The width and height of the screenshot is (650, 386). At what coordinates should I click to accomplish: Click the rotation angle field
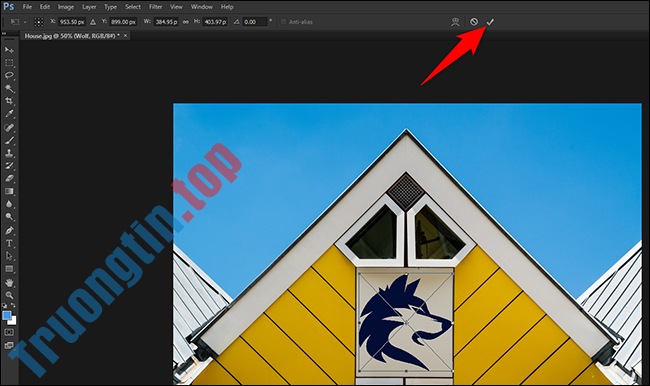[x=255, y=22]
